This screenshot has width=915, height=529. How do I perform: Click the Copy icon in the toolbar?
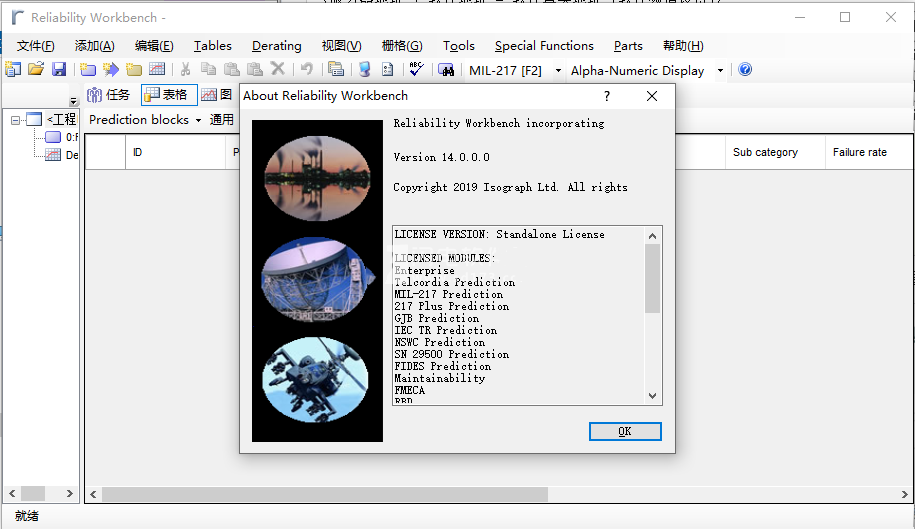[x=208, y=69]
